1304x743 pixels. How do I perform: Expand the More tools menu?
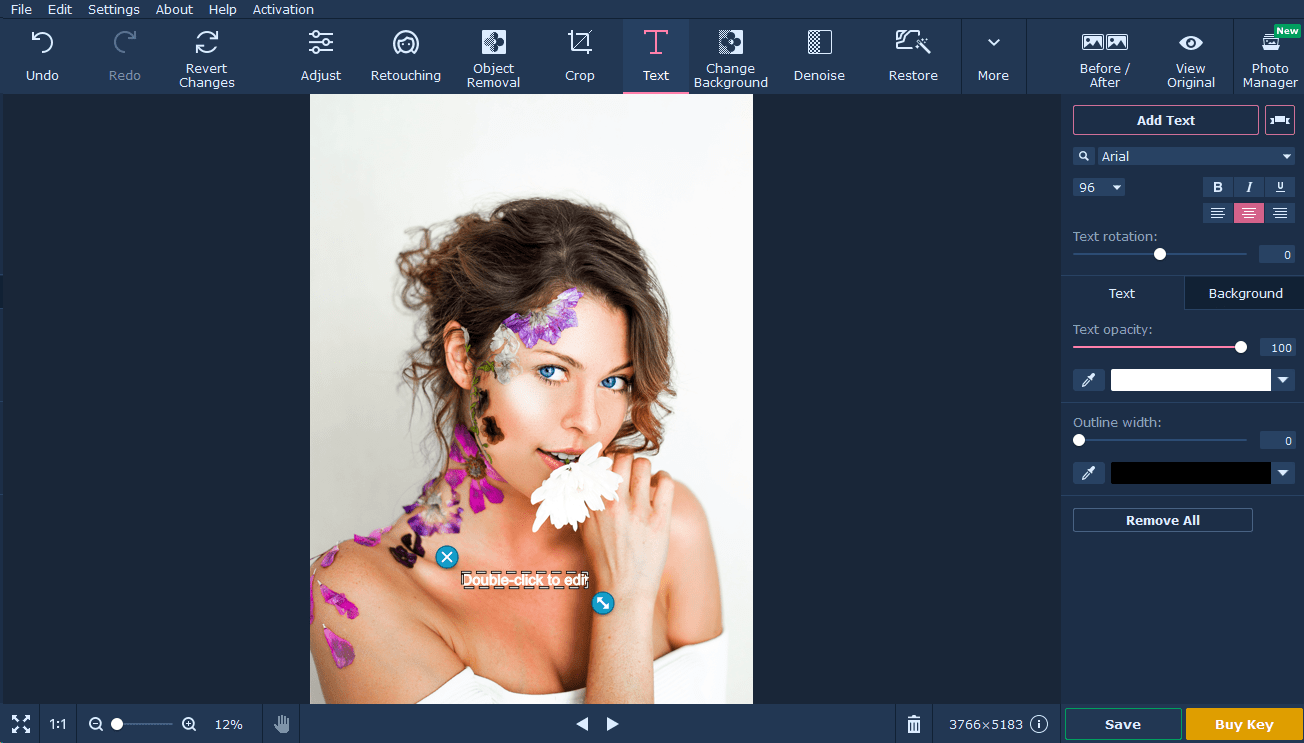tap(993, 55)
